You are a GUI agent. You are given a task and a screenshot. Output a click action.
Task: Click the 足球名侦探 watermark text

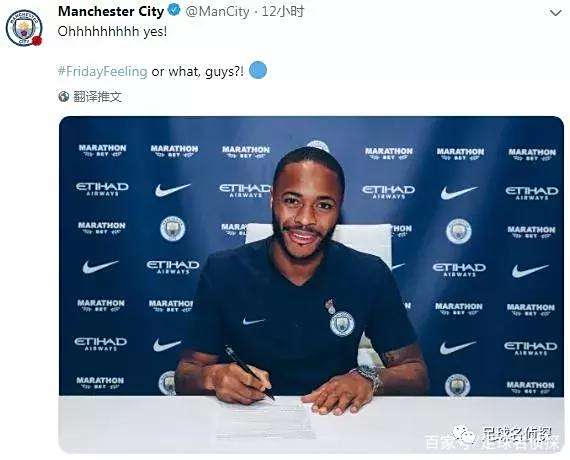(x=517, y=433)
